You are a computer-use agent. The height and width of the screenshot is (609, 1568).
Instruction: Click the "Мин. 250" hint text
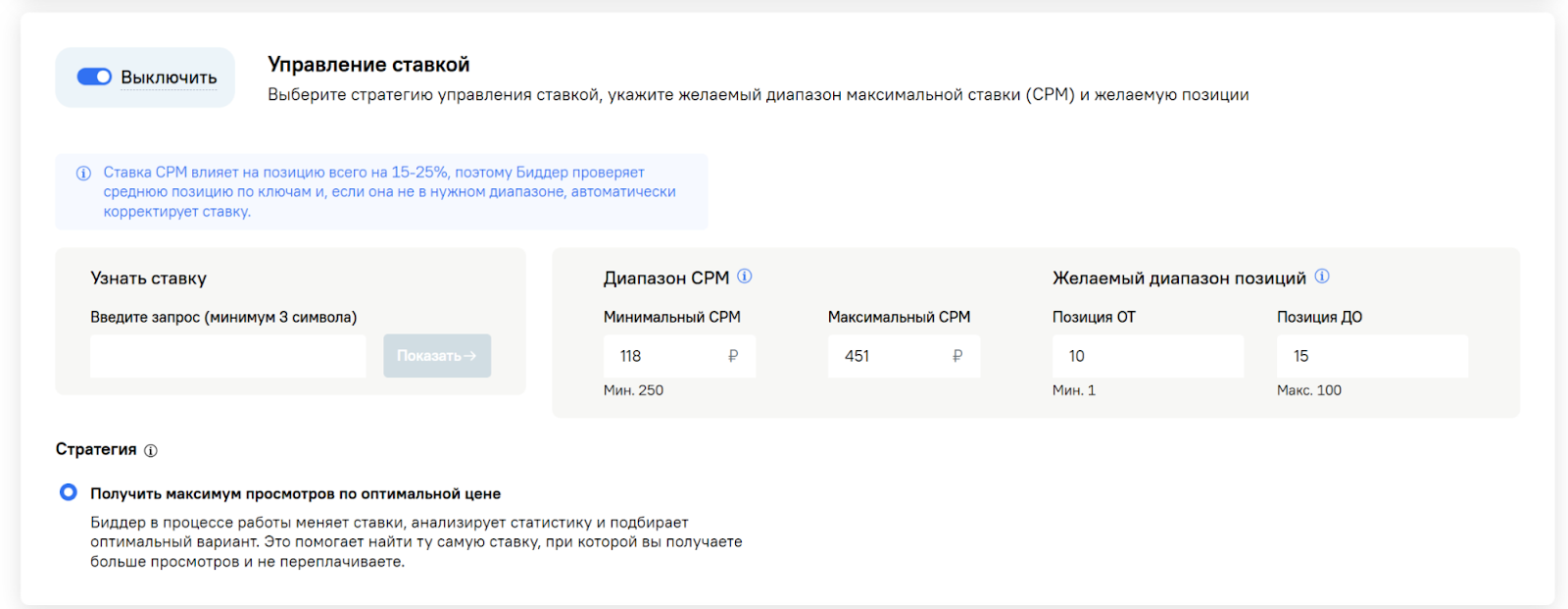point(633,390)
